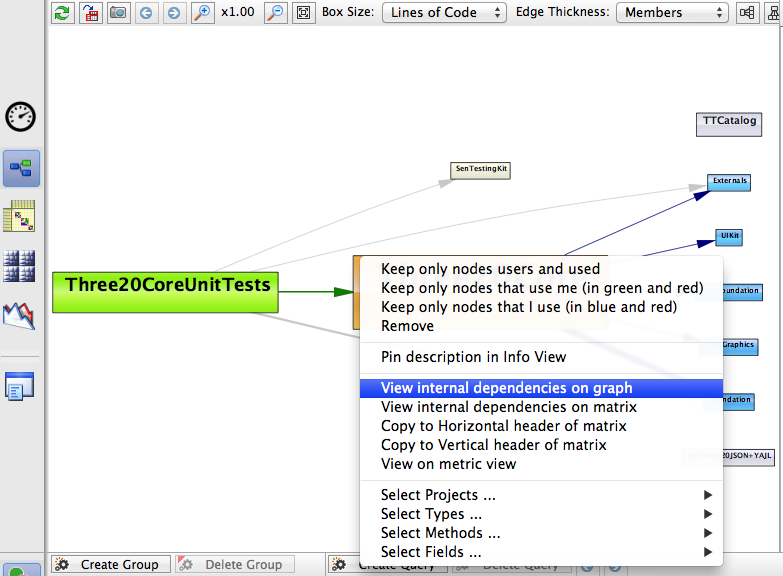The height and width of the screenshot is (576, 783).
Task: Select the Three20CoreUnitTests node
Action: (165, 293)
